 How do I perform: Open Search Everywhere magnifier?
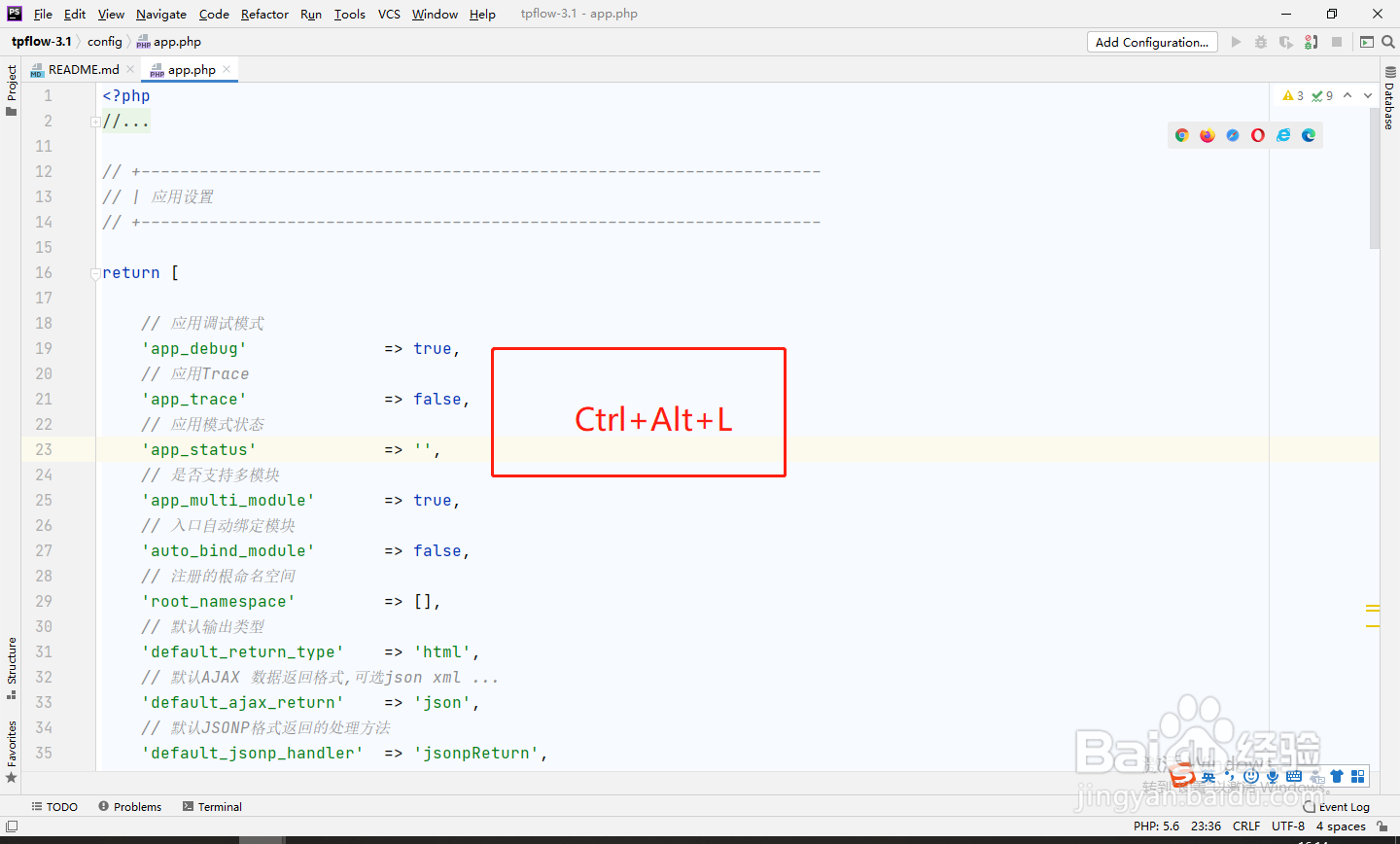point(1388,42)
